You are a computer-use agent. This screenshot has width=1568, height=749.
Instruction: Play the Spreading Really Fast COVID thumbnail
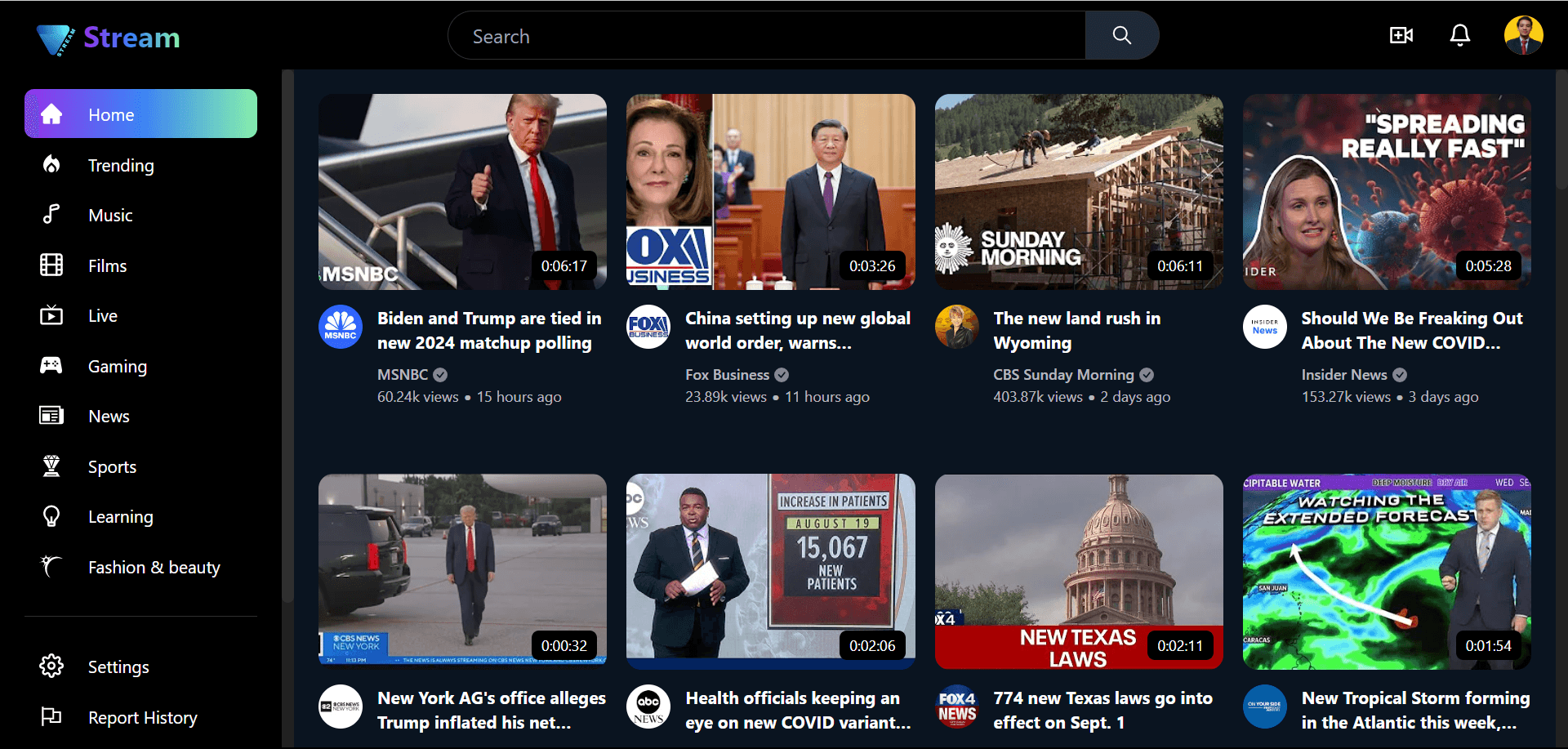pyautogui.click(x=1387, y=191)
